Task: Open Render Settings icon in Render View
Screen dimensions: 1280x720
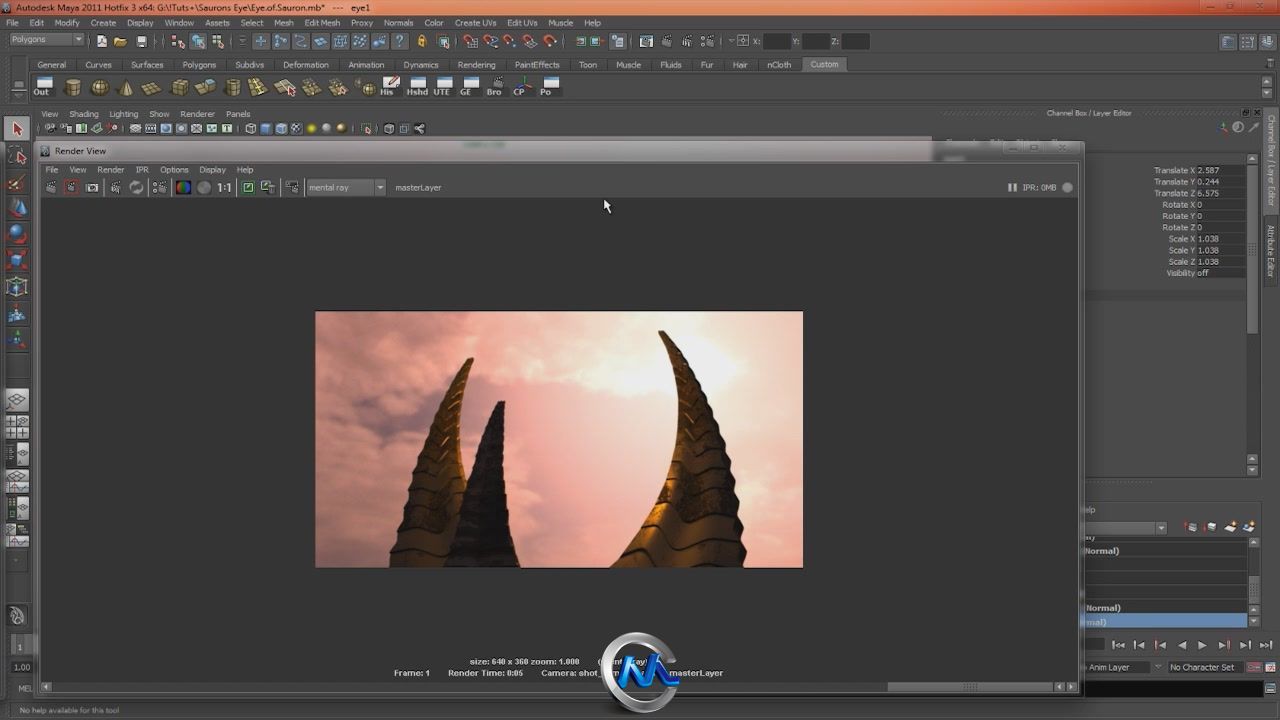Action: tap(159, 187)
